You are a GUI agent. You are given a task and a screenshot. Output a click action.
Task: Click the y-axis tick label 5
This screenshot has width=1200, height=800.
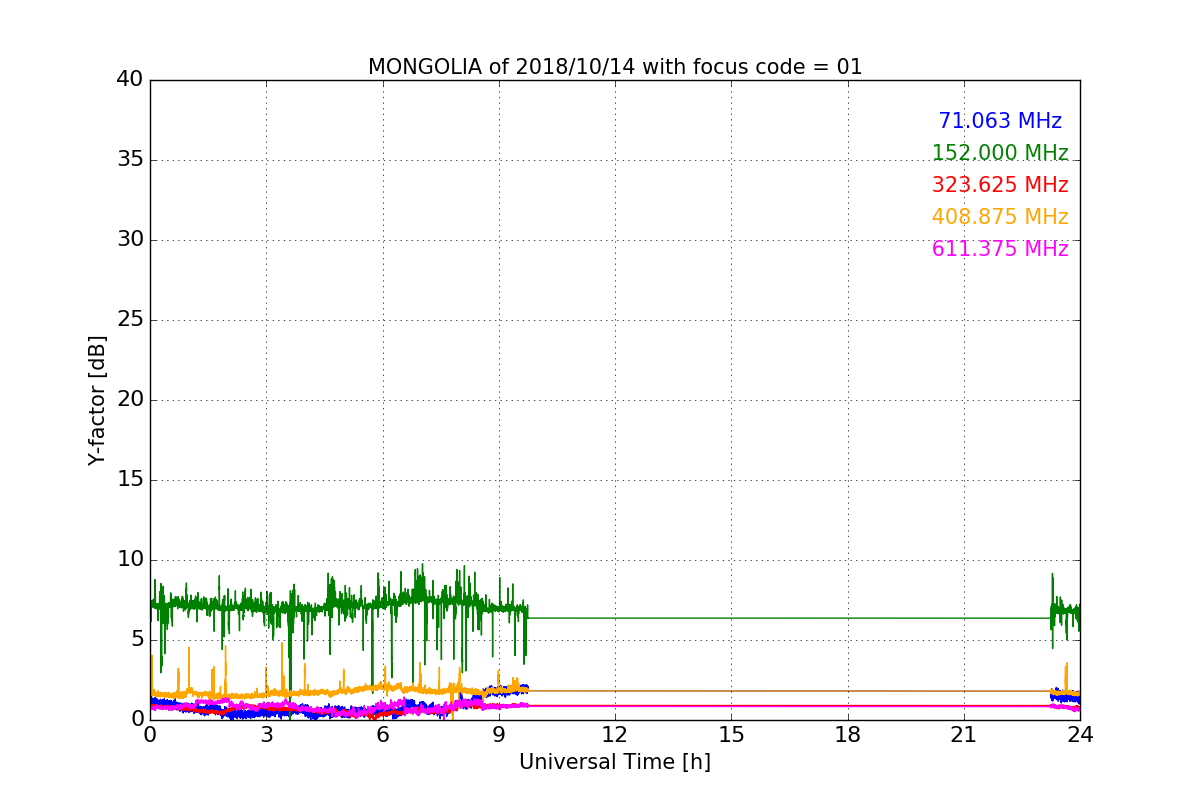pos(136,640)
